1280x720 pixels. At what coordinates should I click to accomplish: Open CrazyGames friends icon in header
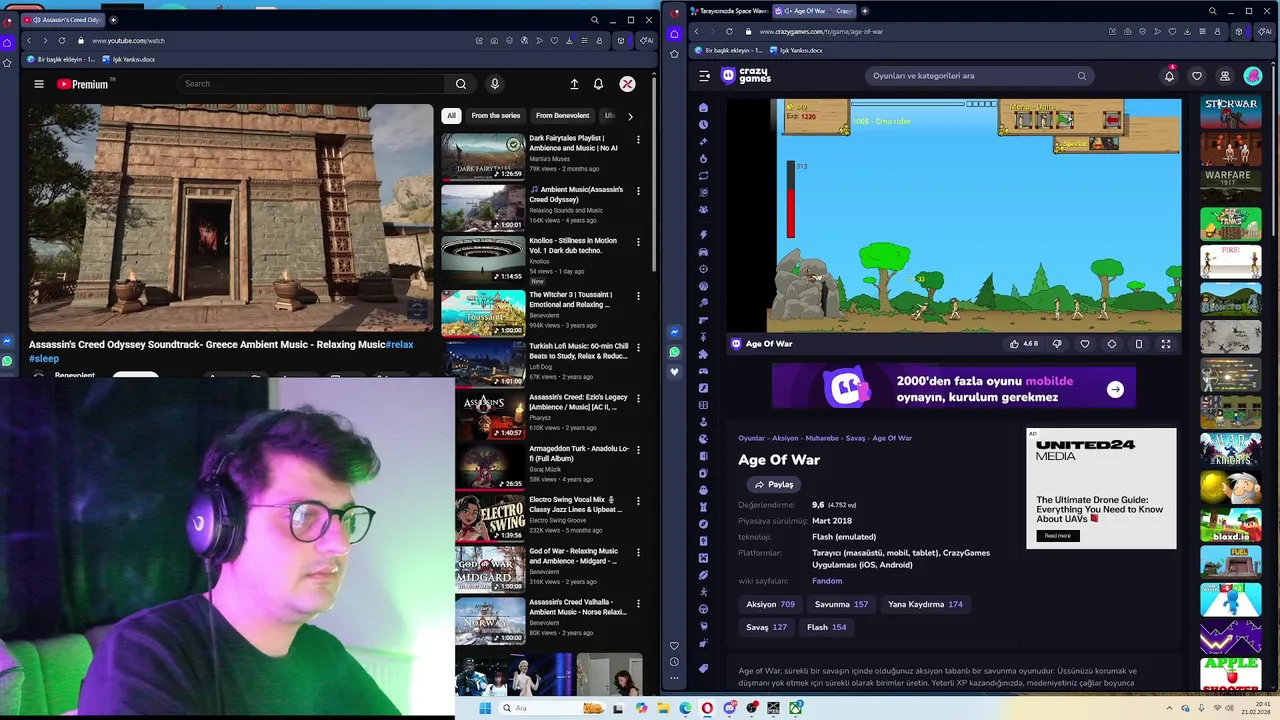1224,76
